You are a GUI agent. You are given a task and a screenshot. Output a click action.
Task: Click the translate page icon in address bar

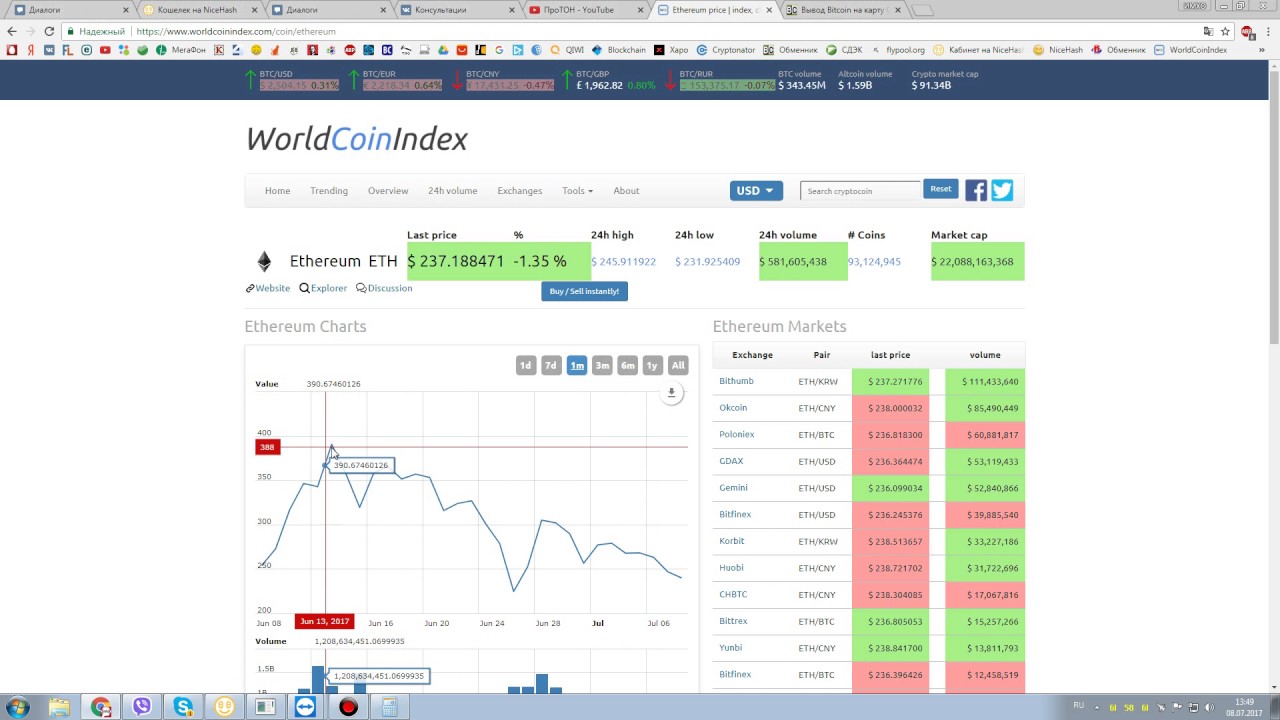[x=1208, y=31]
